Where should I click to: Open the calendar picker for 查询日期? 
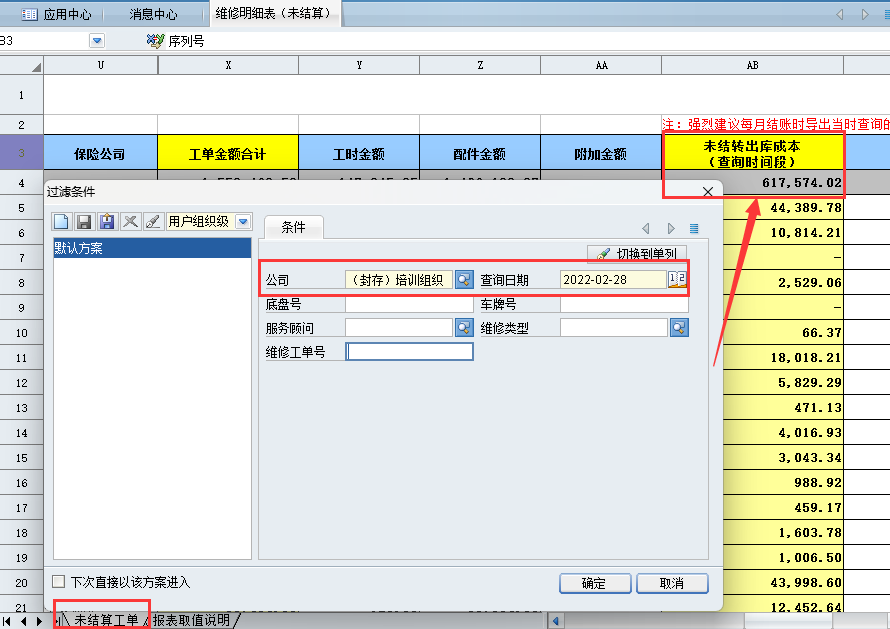pos(677,280)
